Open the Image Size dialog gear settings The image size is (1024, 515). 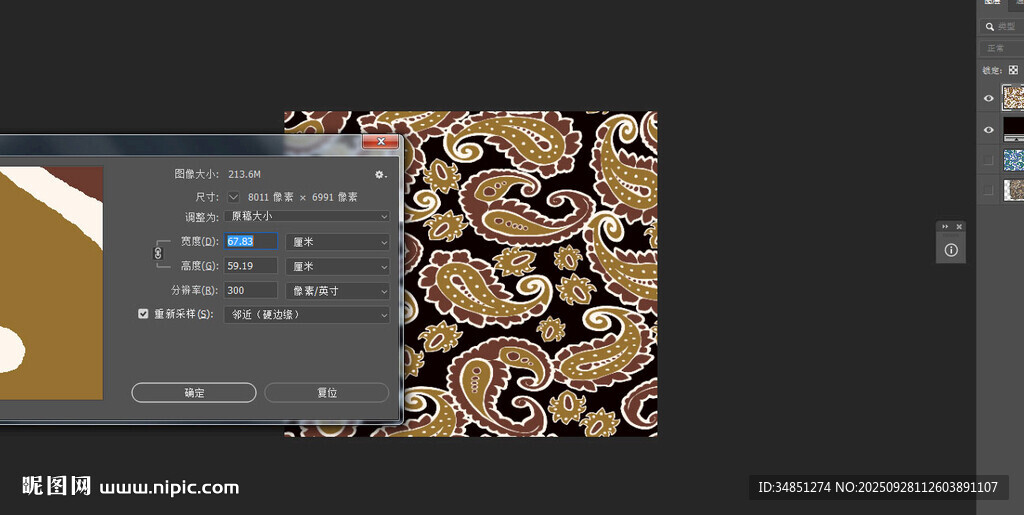point(380,174)
